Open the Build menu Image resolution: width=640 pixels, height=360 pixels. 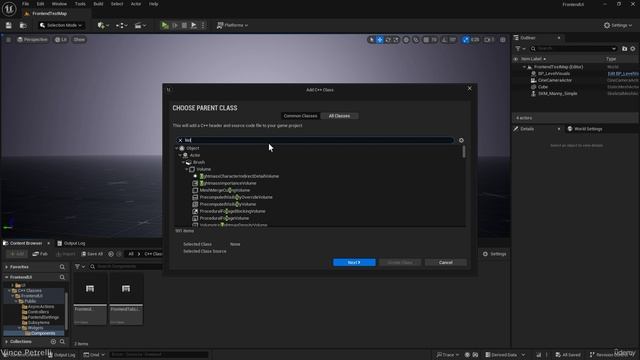(98, 4)
